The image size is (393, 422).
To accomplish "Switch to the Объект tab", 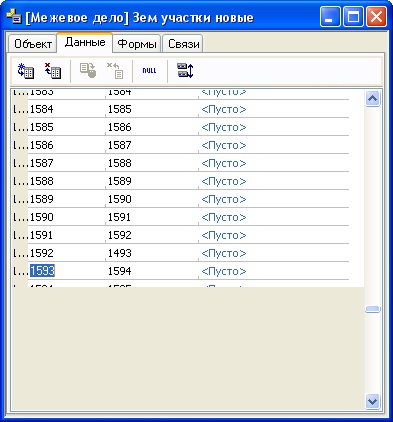I will click(33, 44).
